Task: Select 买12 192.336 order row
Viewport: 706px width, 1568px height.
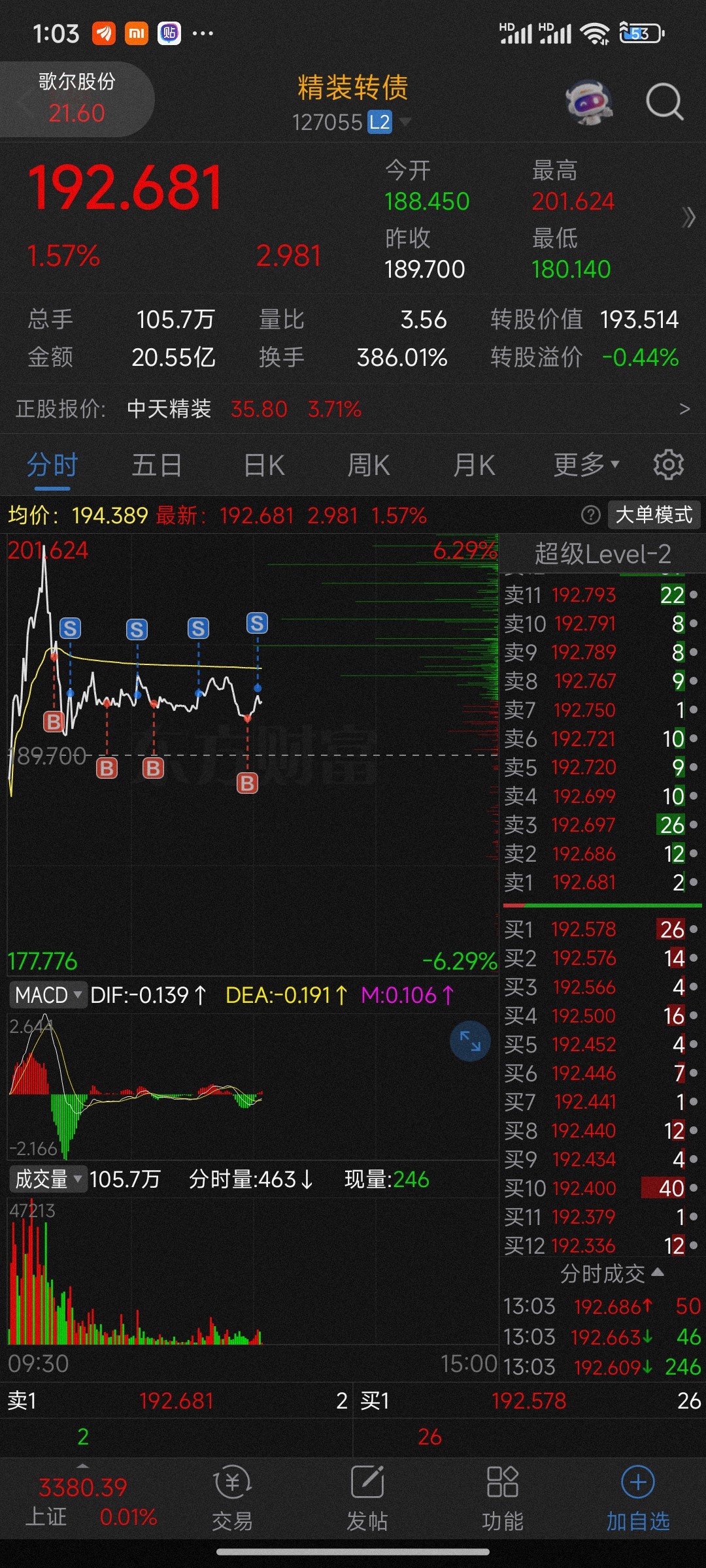Action: (602, 1245)
